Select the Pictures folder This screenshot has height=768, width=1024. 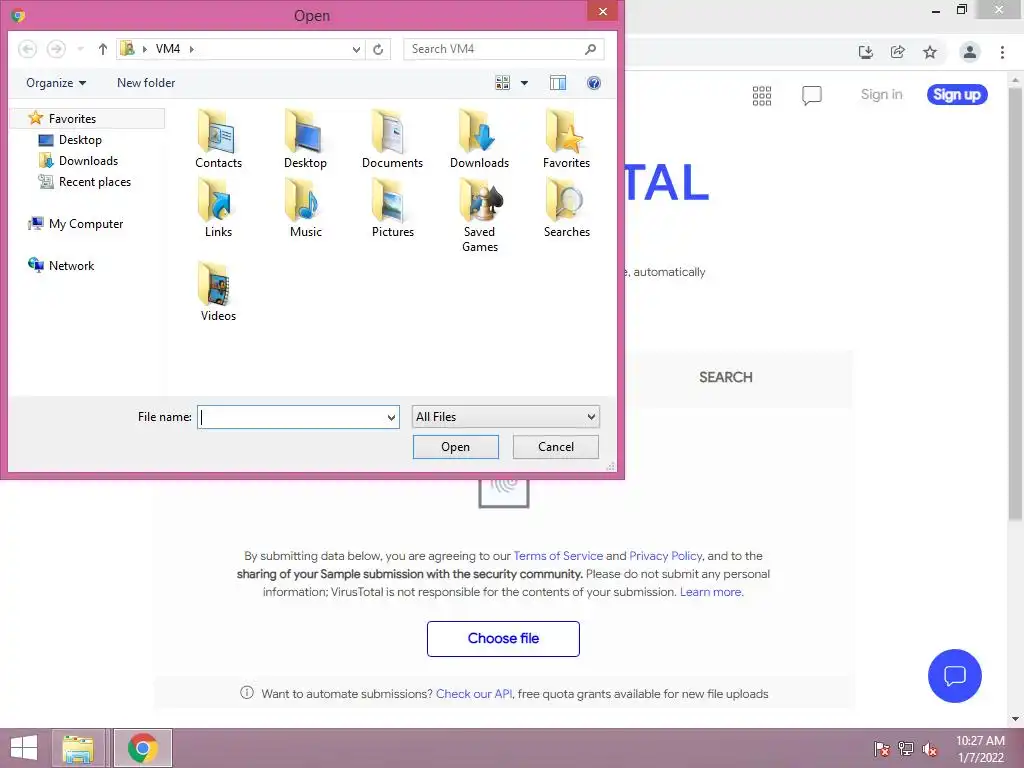click(392, 208)
